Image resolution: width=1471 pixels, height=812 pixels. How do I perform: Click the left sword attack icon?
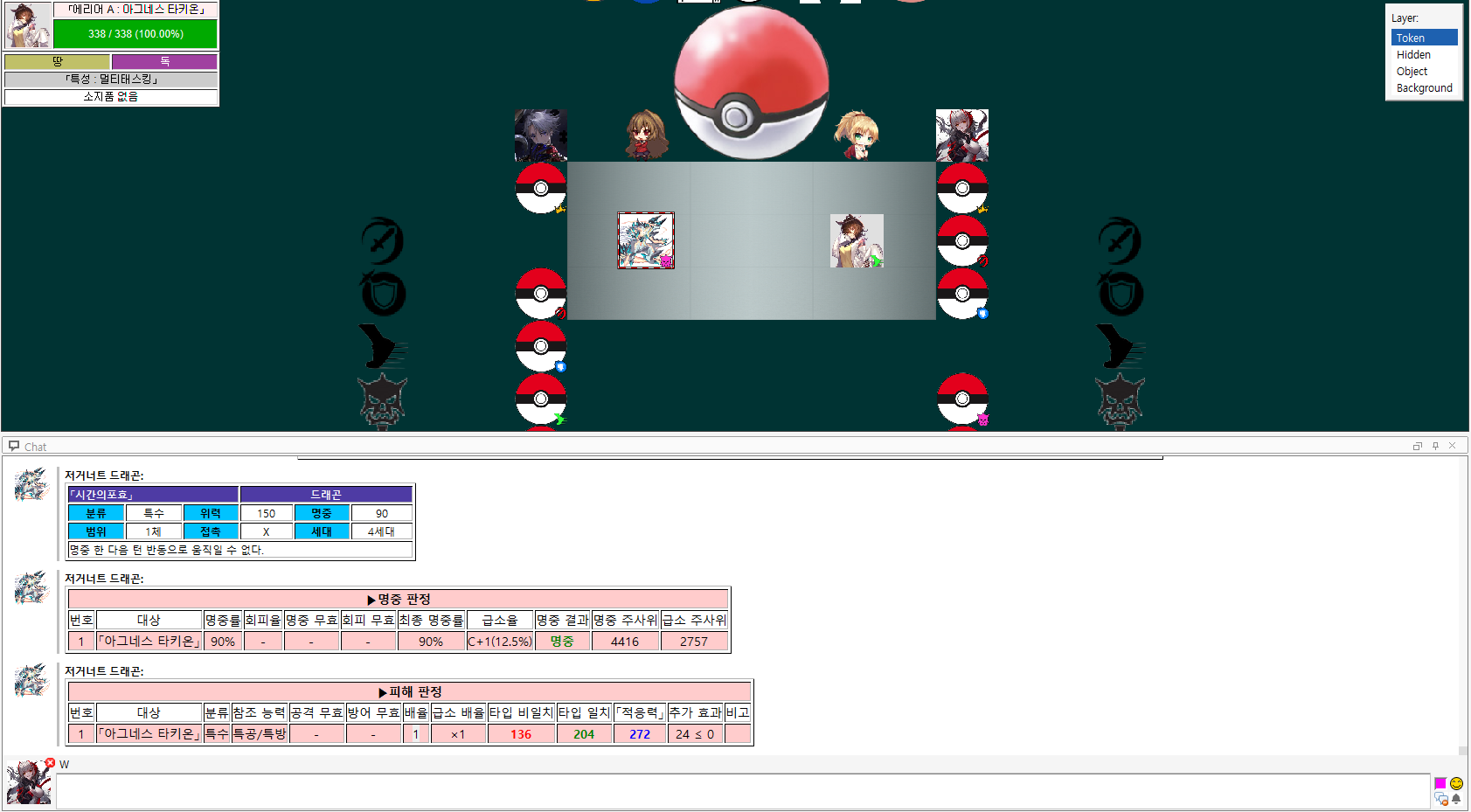(382, 240)
